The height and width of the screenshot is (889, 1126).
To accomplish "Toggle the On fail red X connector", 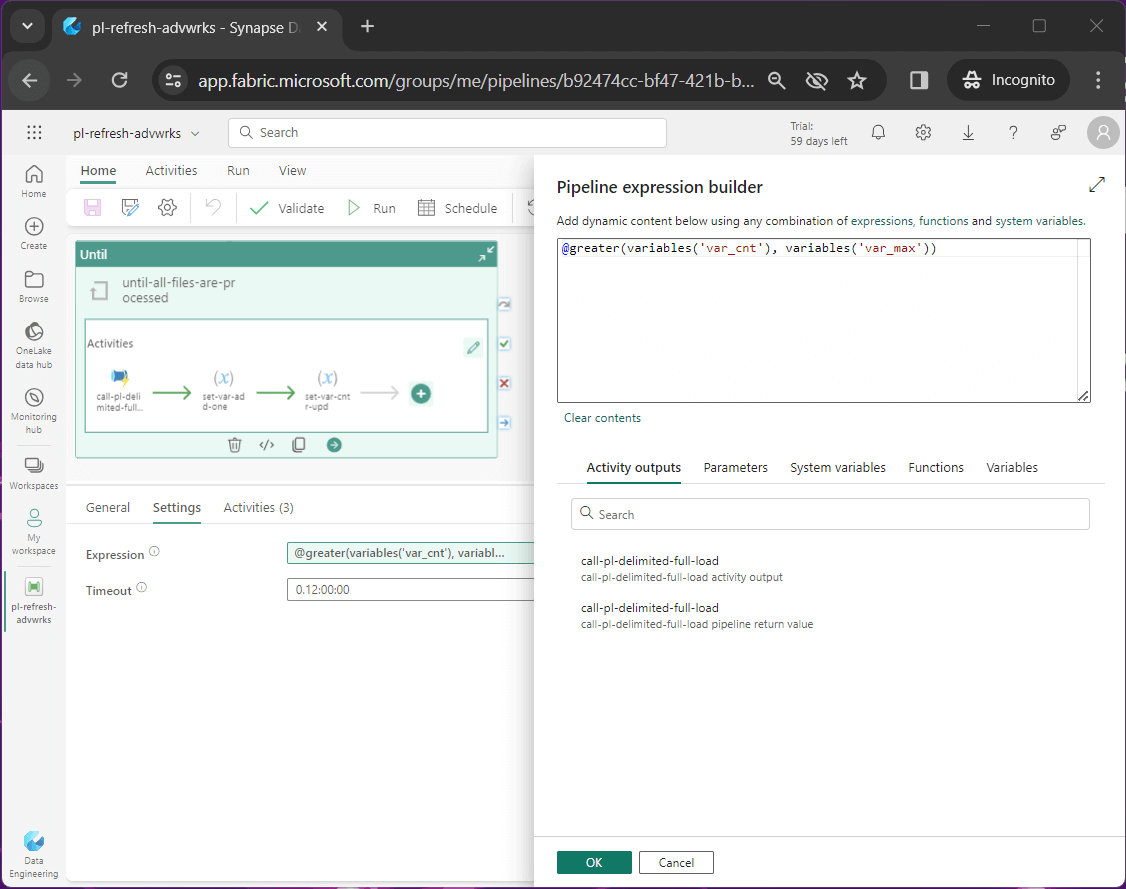I will (x=505, y=383).
